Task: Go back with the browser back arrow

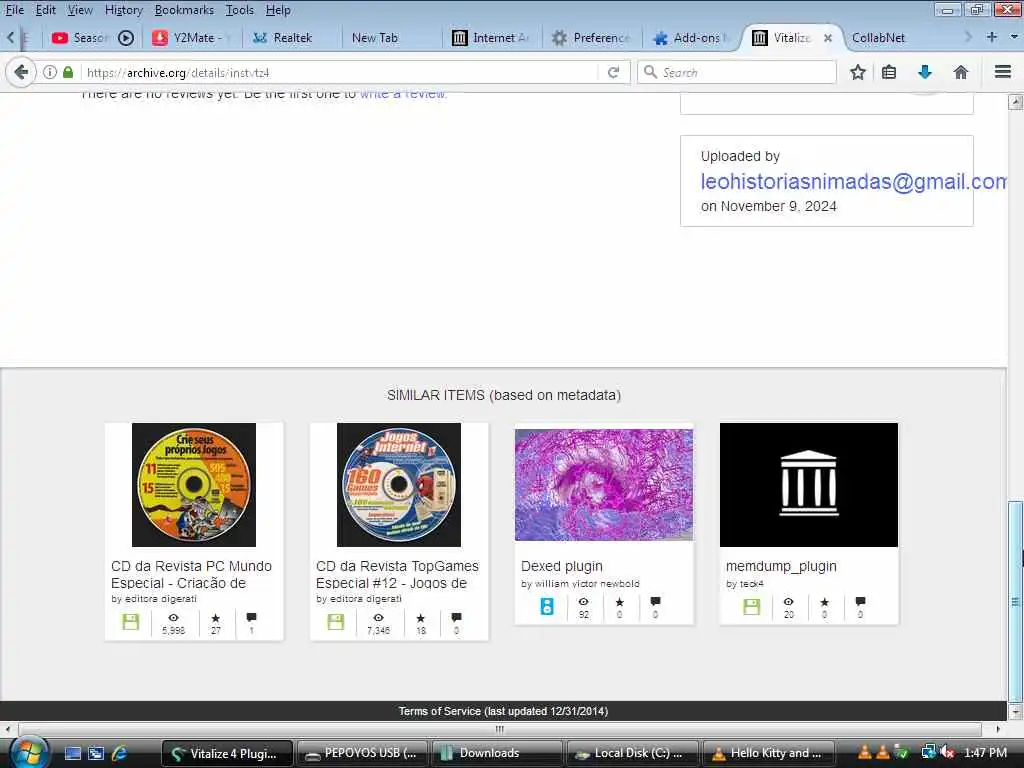Action: tap(21, 72)
